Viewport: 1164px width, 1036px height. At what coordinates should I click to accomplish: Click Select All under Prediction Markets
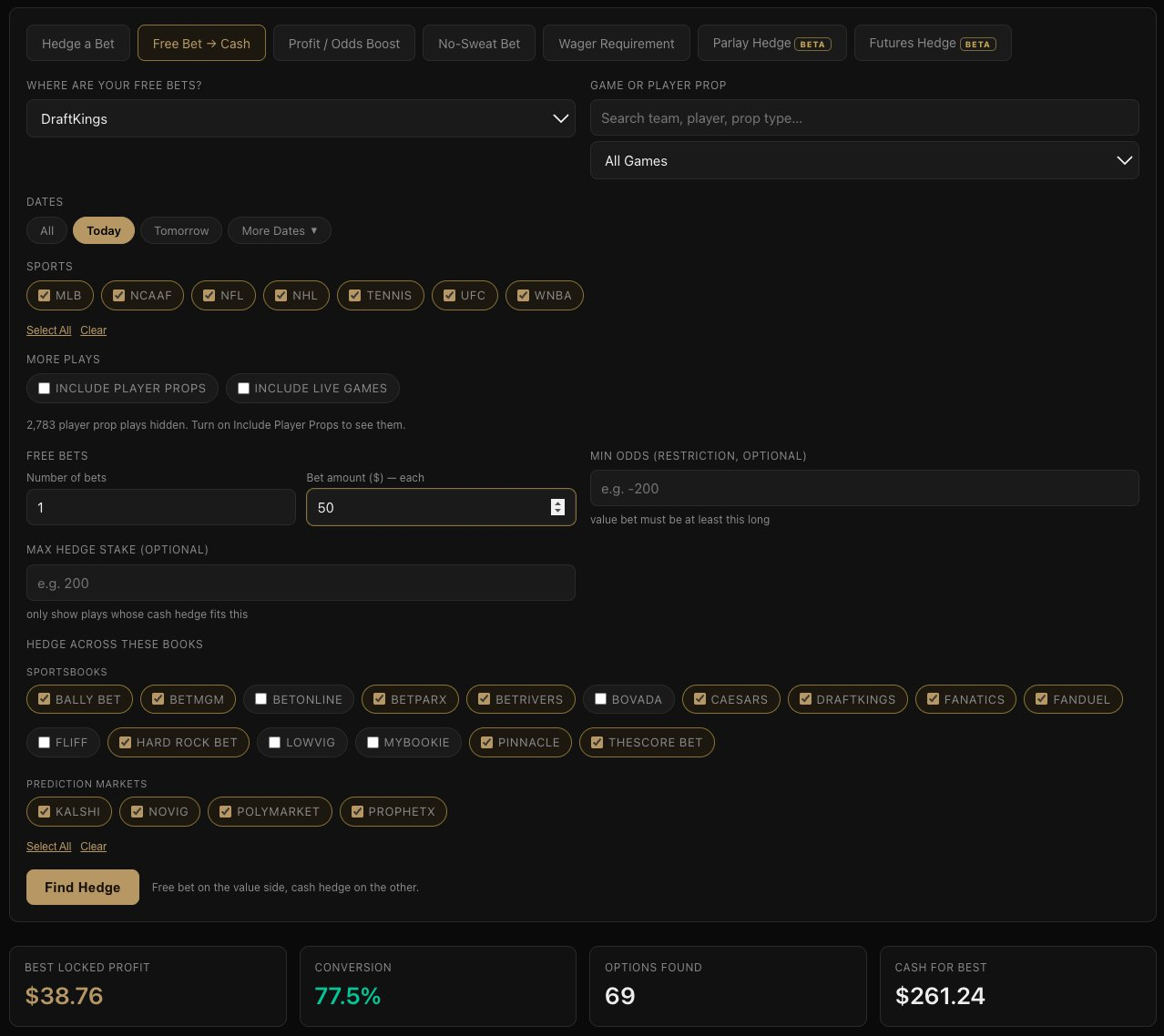point(49,847)
